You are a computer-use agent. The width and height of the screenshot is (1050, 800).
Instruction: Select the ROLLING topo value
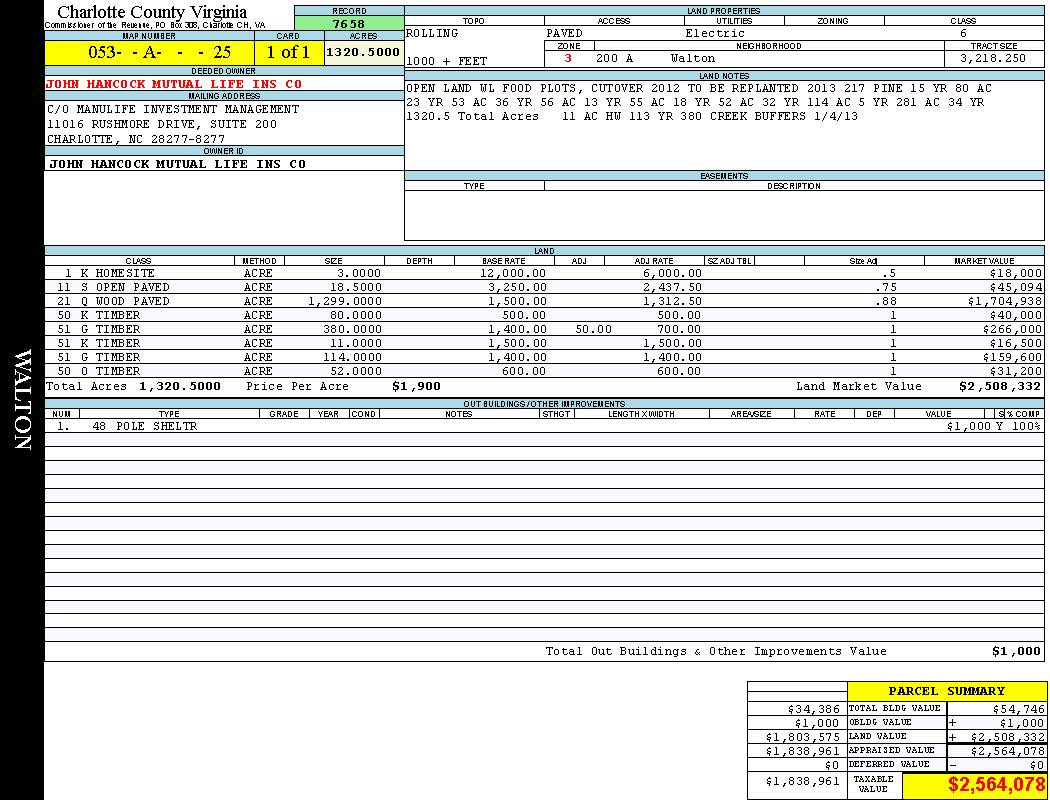click(432, 33)
